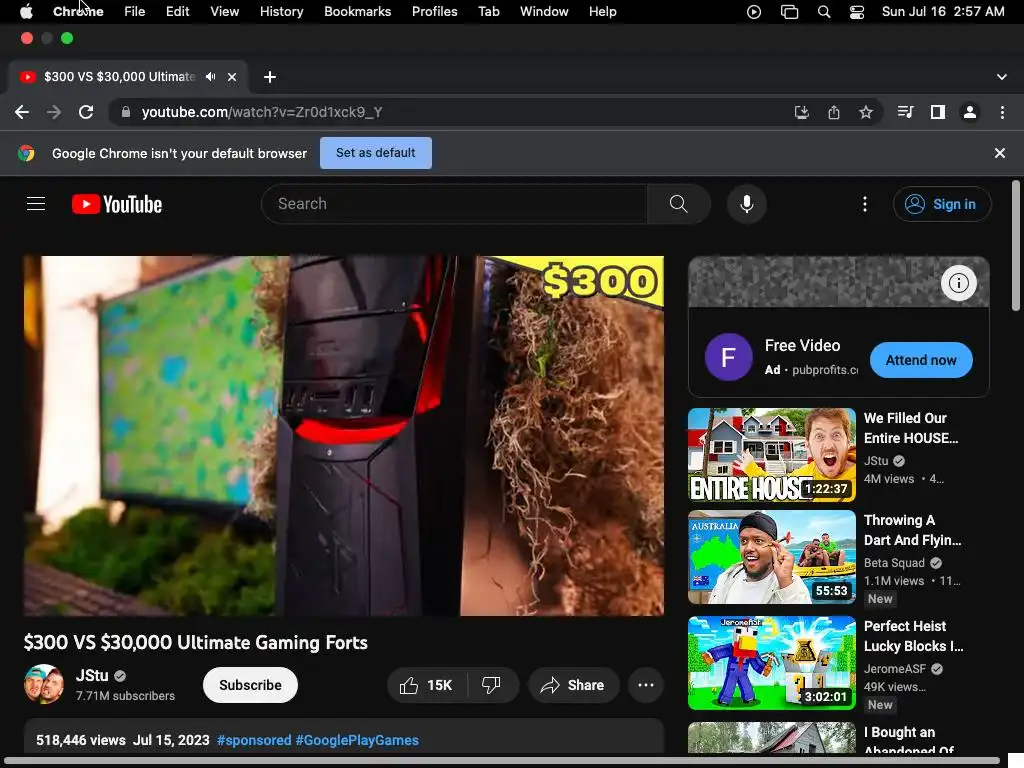The width and height of the screenshot is (1024, 768).
Task: Share the video
Action: click(x=573, y=685)
